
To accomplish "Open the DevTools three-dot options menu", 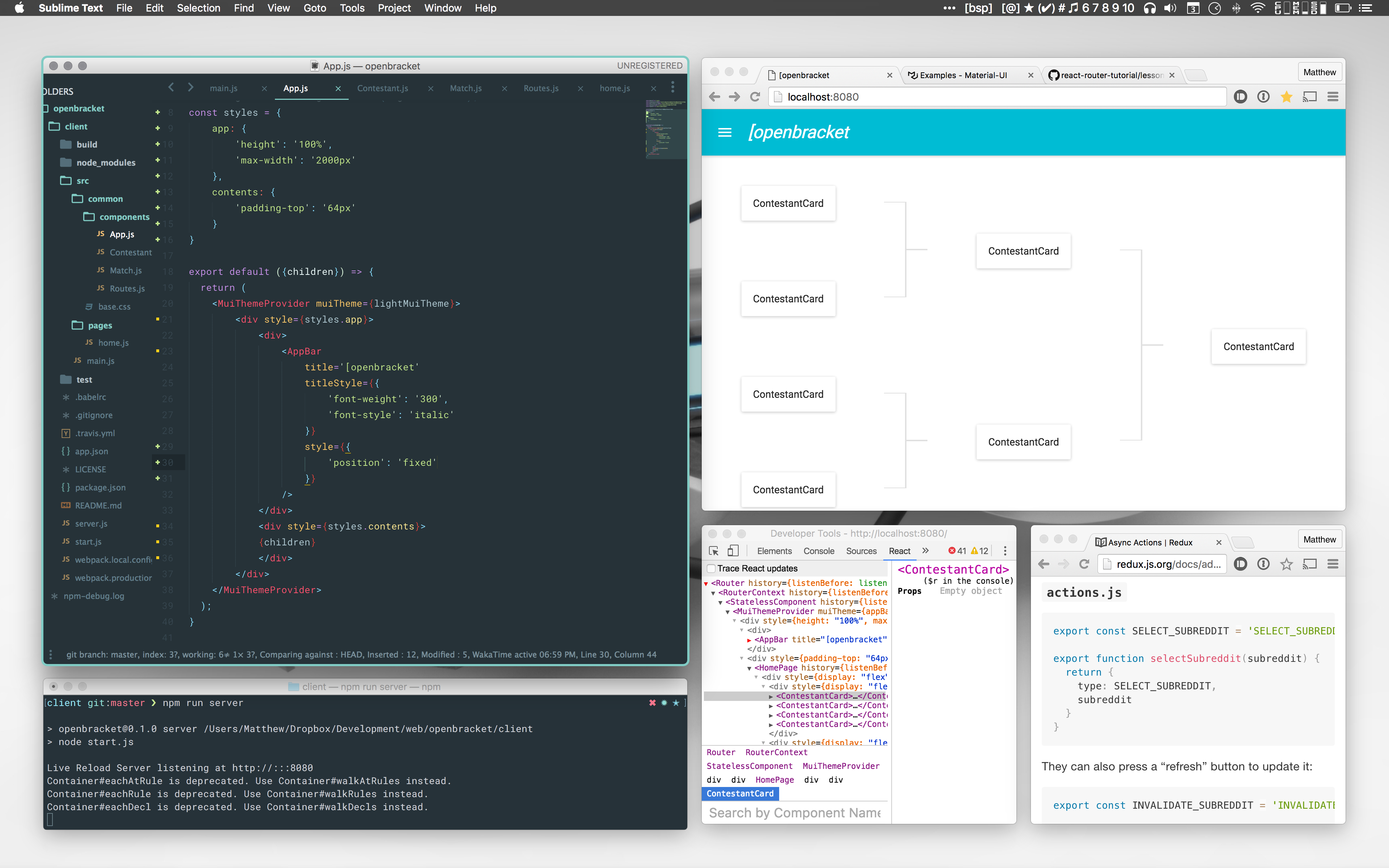I will click(1004, 550).
